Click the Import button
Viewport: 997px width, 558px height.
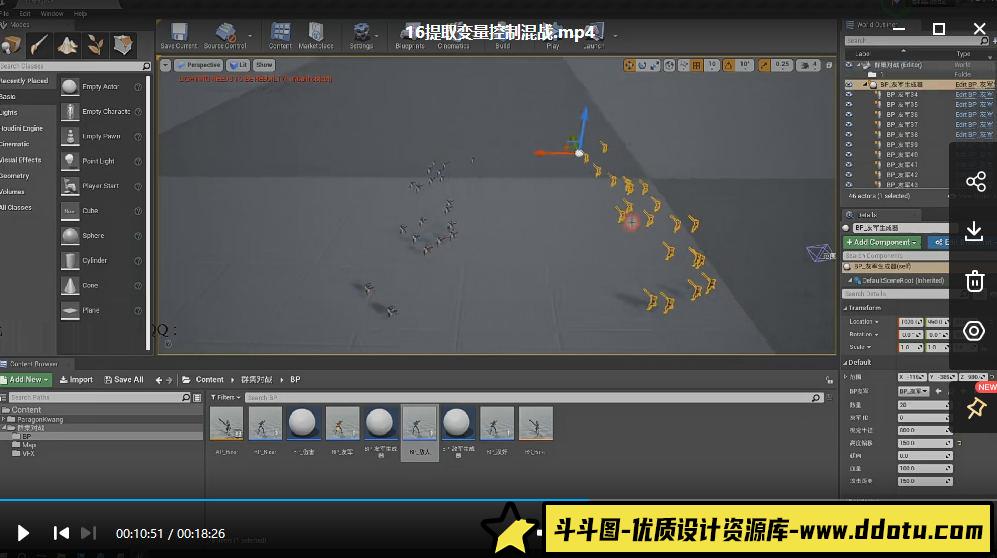point(76,379)
